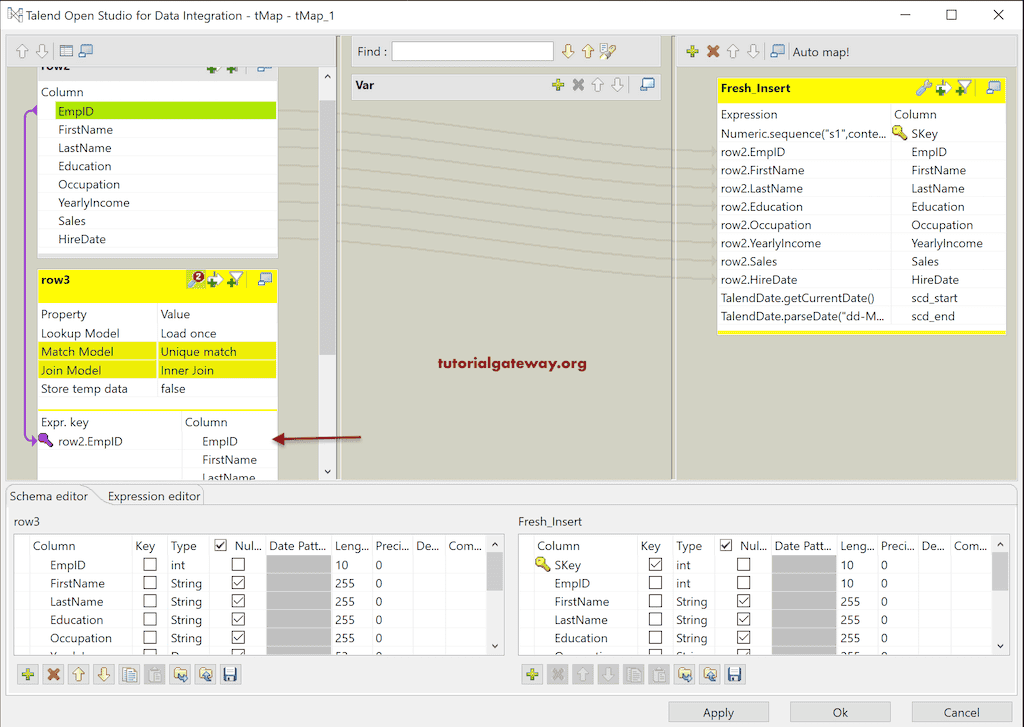Image resolution: width=1024 pixels, height=727 pixels.
Task: Add a new output table with the green plus
Action: 692,51
